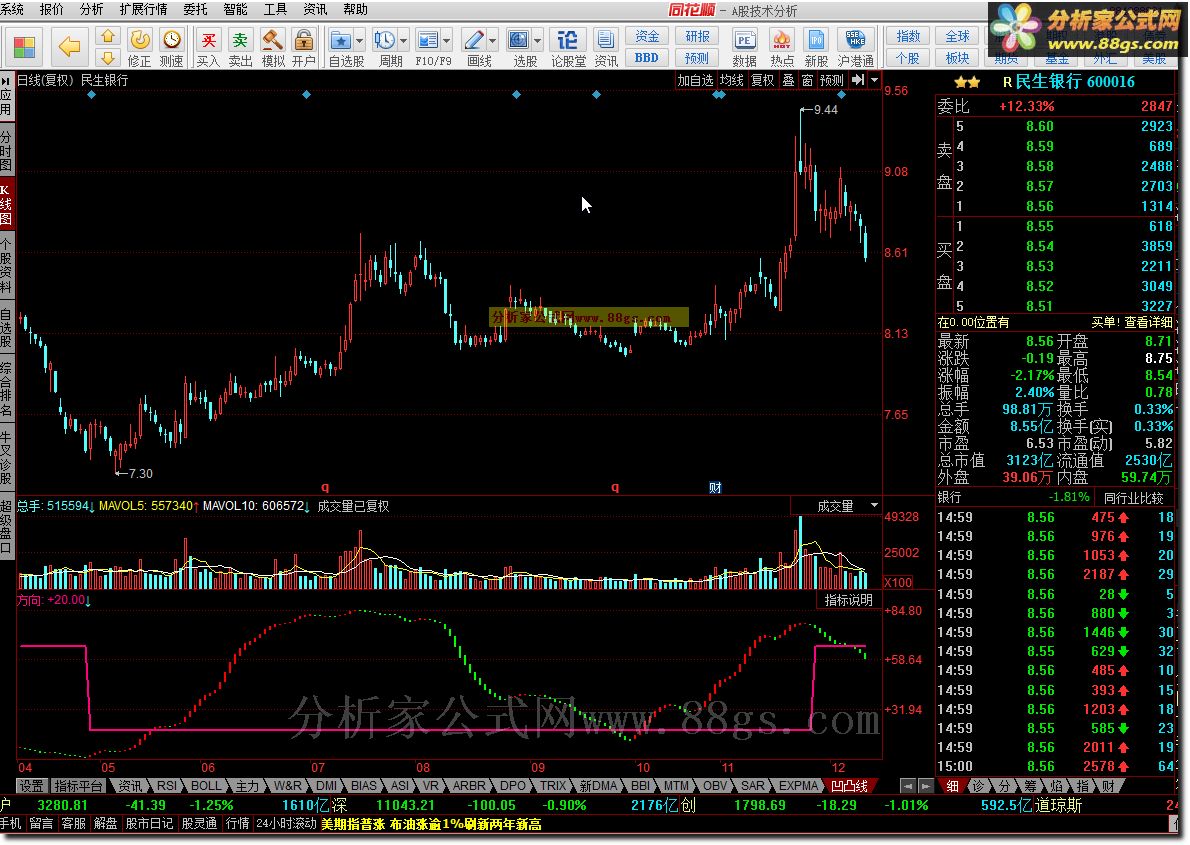The width and height of the screenshot is (1190, 845).
Task: Select the 个股资料 sidebar view
Action: [x=6, y=264]
